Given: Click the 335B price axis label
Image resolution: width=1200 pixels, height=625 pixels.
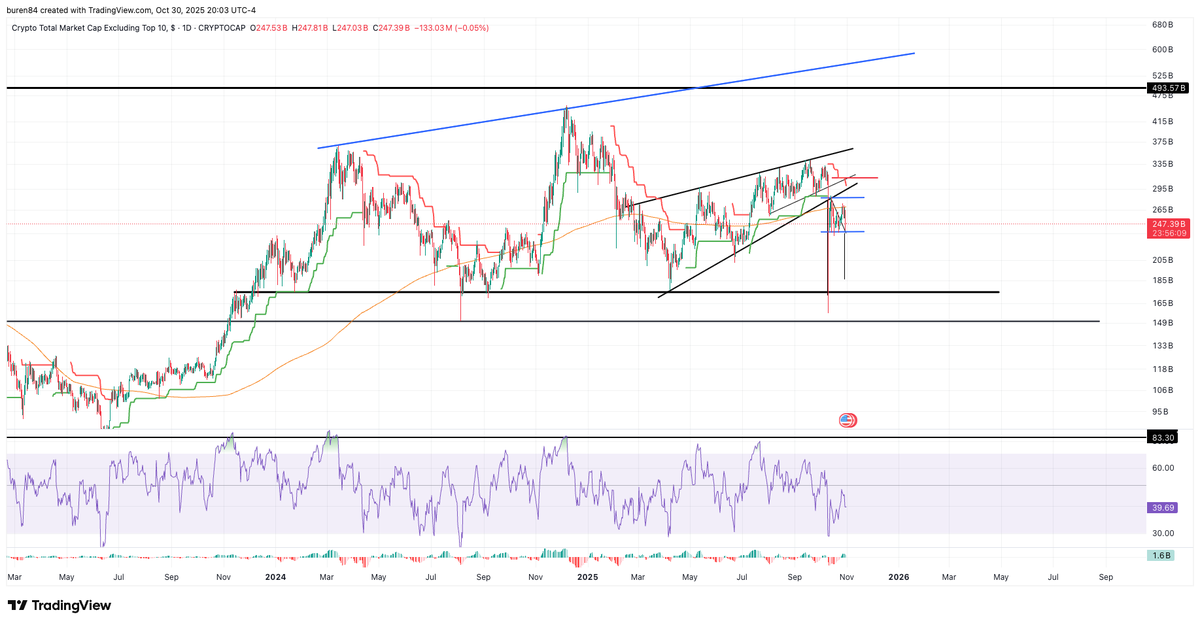Looking at the screenshot, I should pos(1162,164).
